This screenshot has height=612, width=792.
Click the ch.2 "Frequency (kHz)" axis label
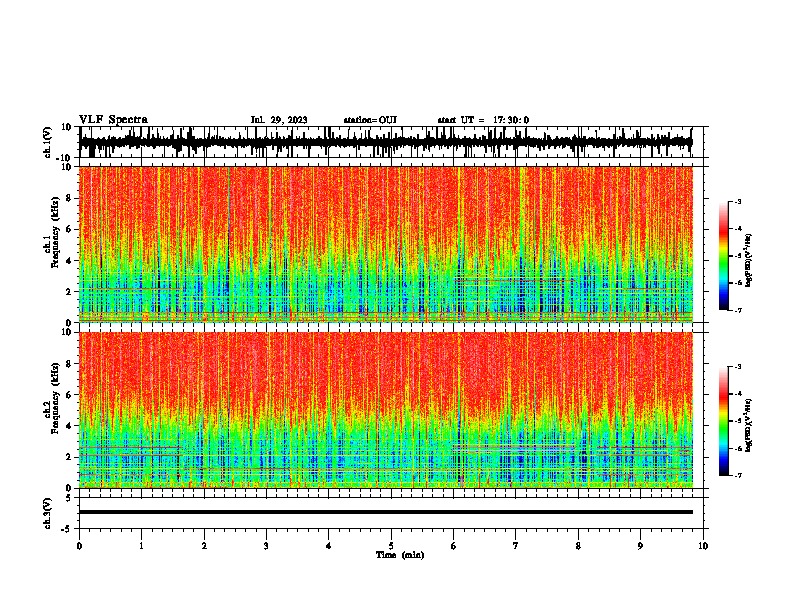click(55, 398)
